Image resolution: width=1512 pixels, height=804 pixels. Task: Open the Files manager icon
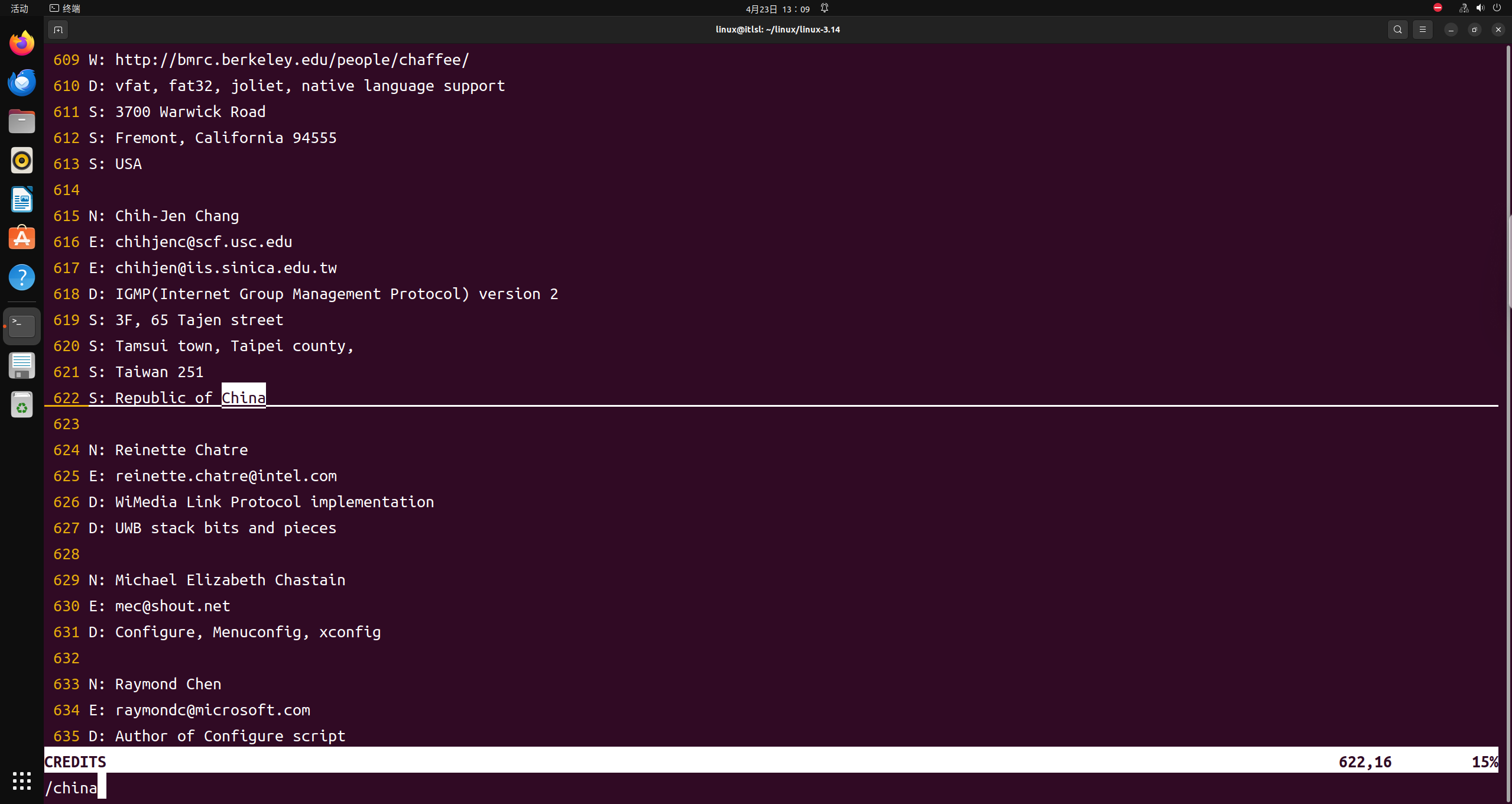point(22,121)
